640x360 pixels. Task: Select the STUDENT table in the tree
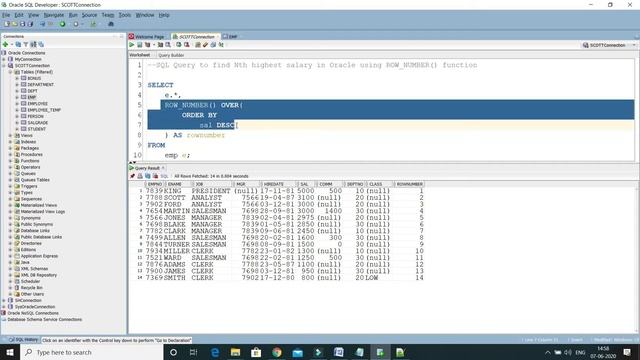(x=36, y=129)
